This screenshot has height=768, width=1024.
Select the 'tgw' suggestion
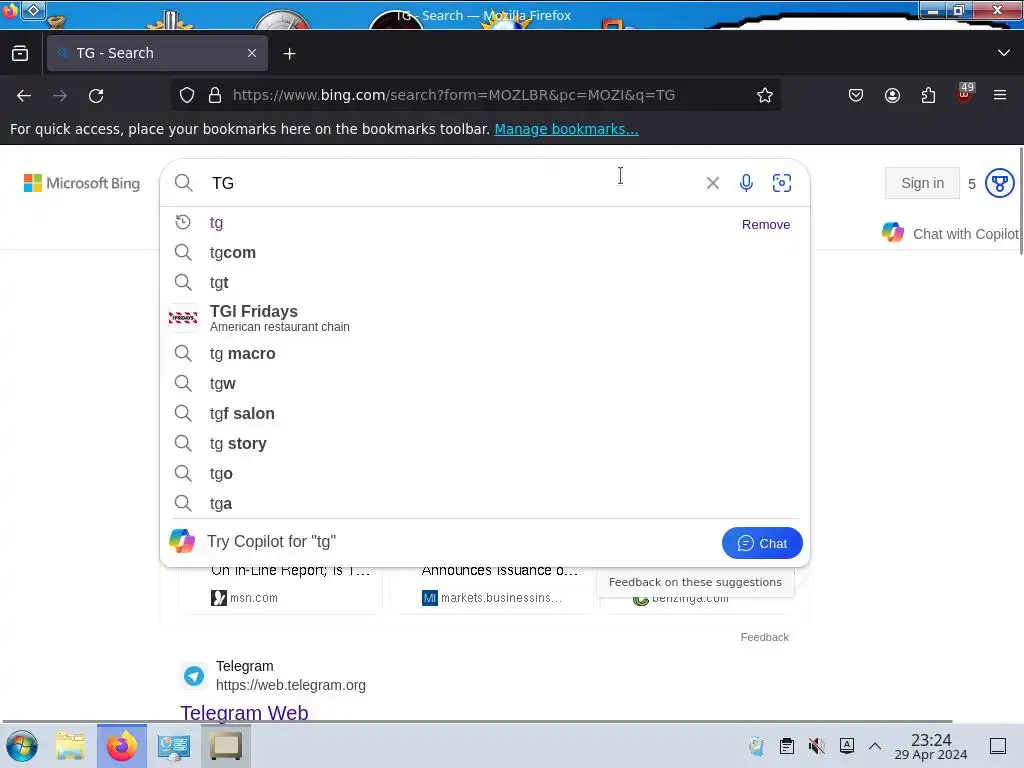point(485,383)
